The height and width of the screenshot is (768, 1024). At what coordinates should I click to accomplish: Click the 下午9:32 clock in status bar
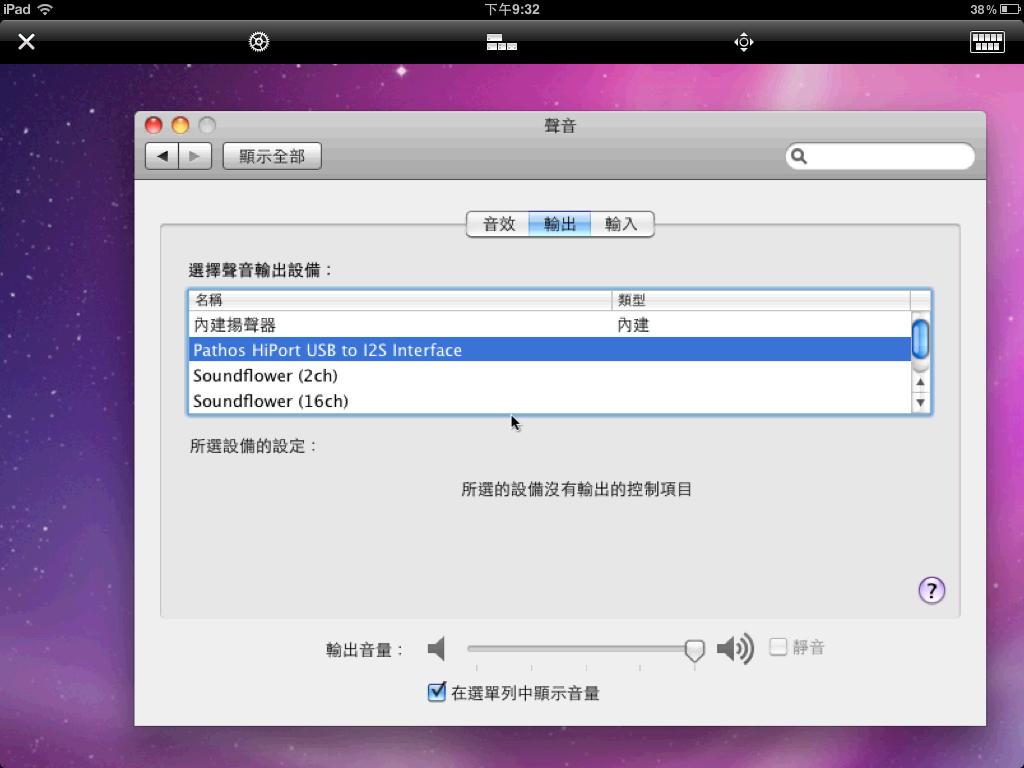[x=511, y=9]
